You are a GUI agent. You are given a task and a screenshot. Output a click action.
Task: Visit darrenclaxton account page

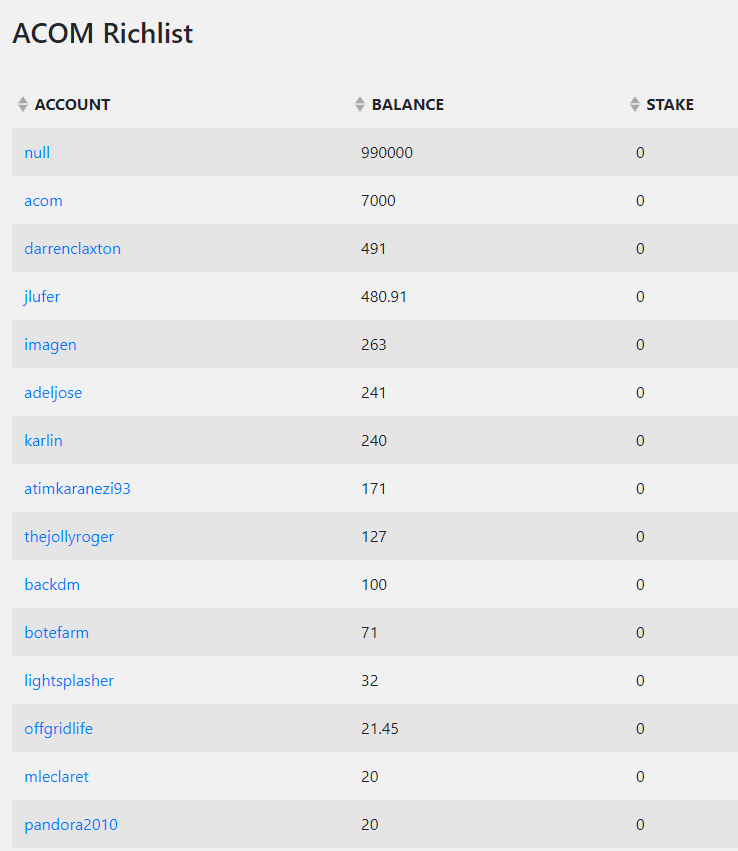pyautogui.click(x=73, y=249)
